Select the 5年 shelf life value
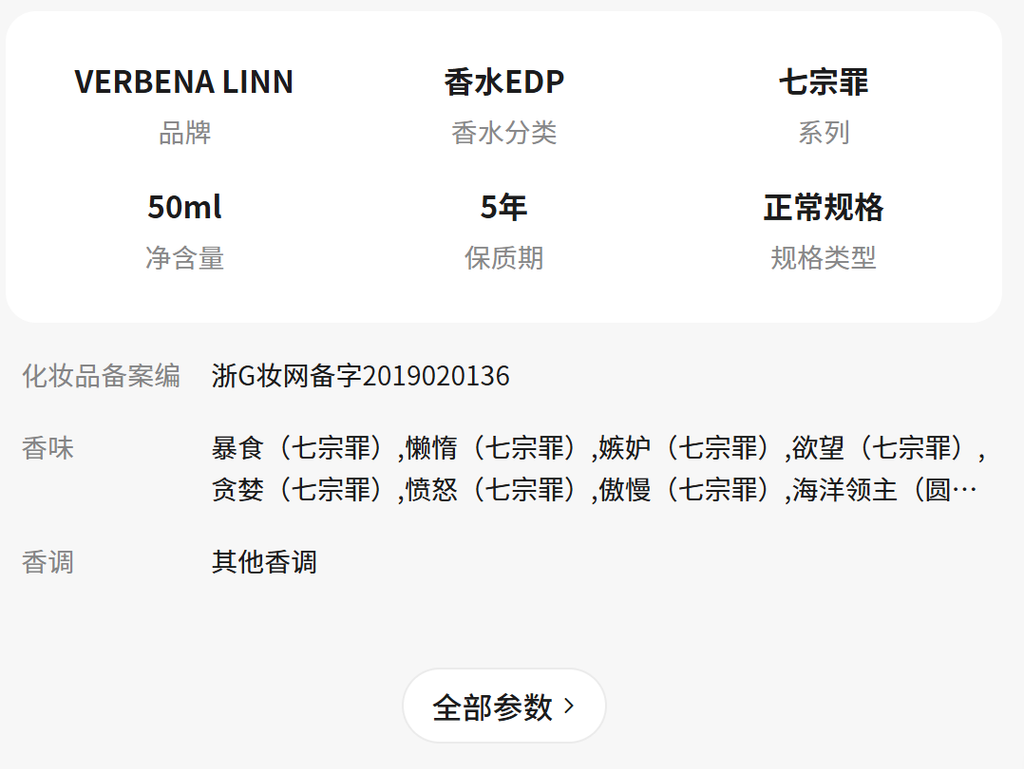Screen dimensions: 1024x769 point(504,207)
